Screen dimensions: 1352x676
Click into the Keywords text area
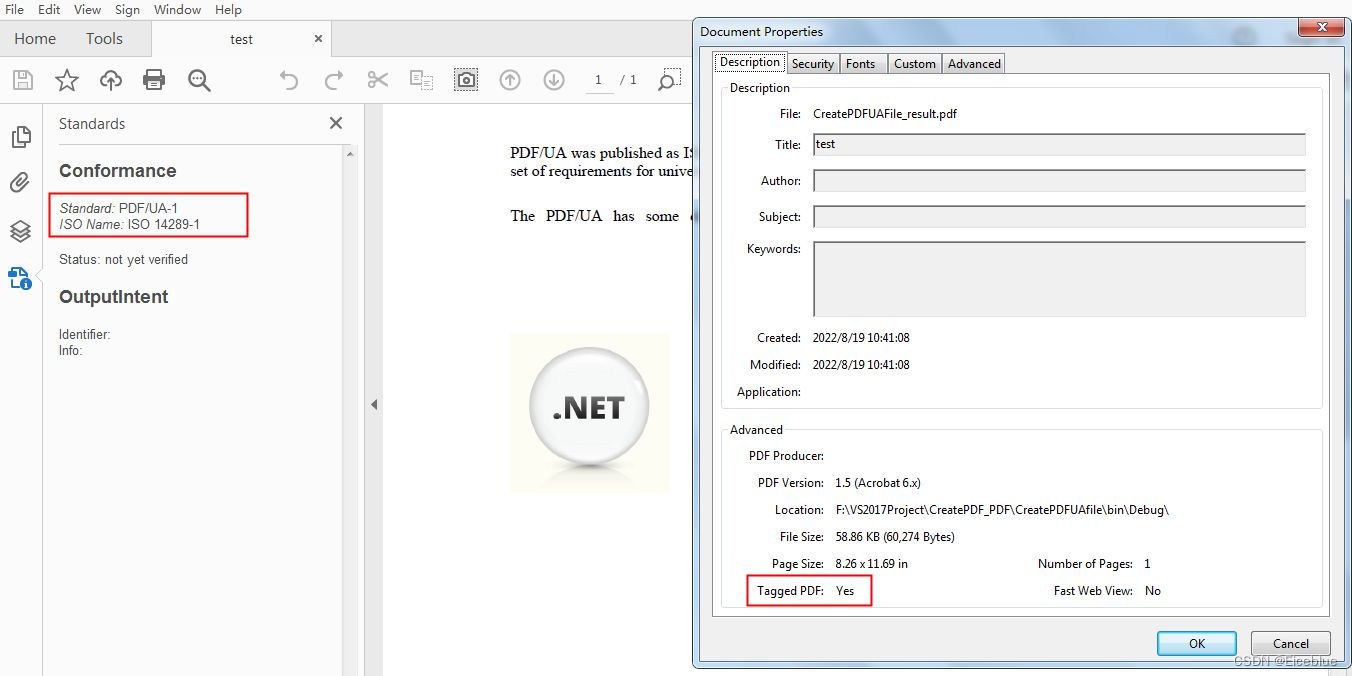pyautogui.click(x=1059, y=279)
